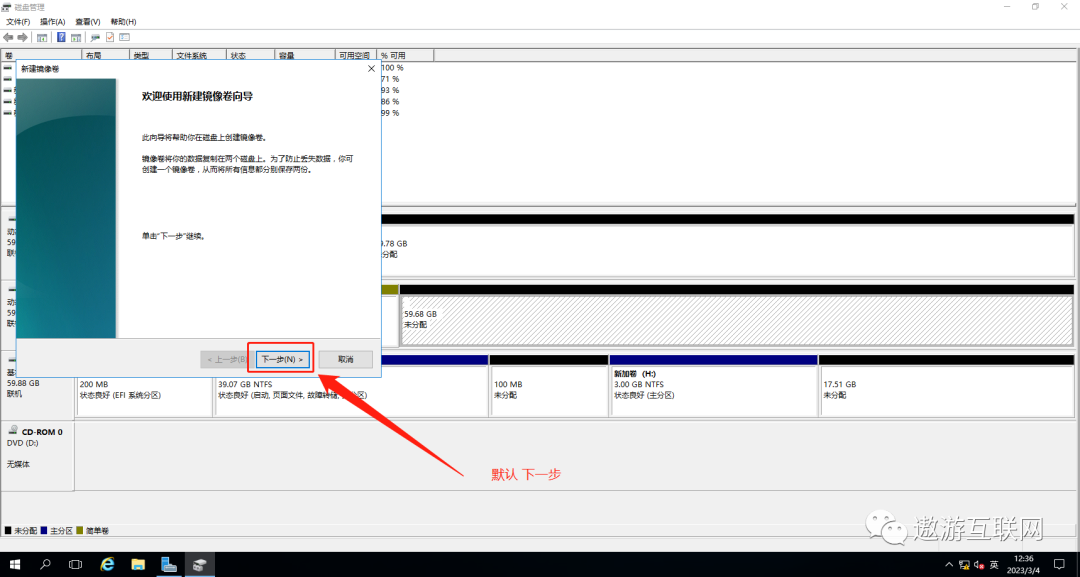Select the 59.68 GB unallocated hatched region

736,320
